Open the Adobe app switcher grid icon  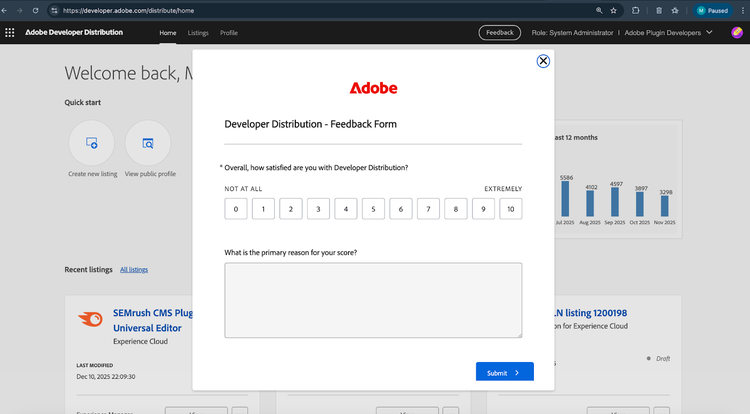[10, 32]
